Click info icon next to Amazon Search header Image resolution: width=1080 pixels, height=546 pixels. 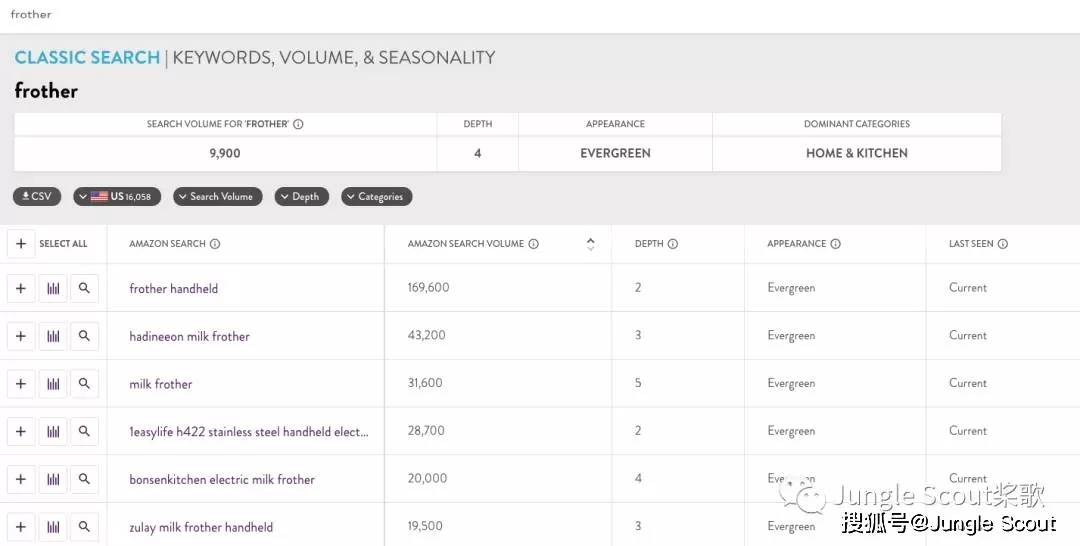215,244
